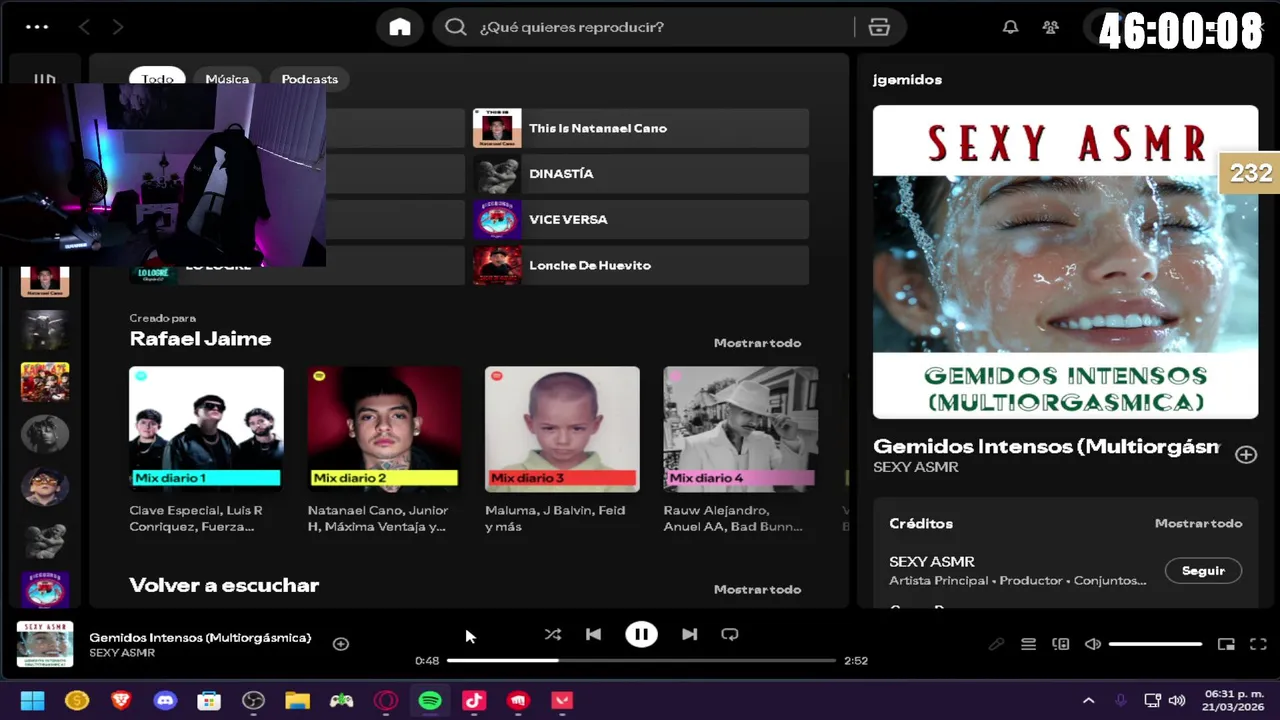1280x720 pixels.
Task: Skip to previous track
Action: click(x=593, y=634)
